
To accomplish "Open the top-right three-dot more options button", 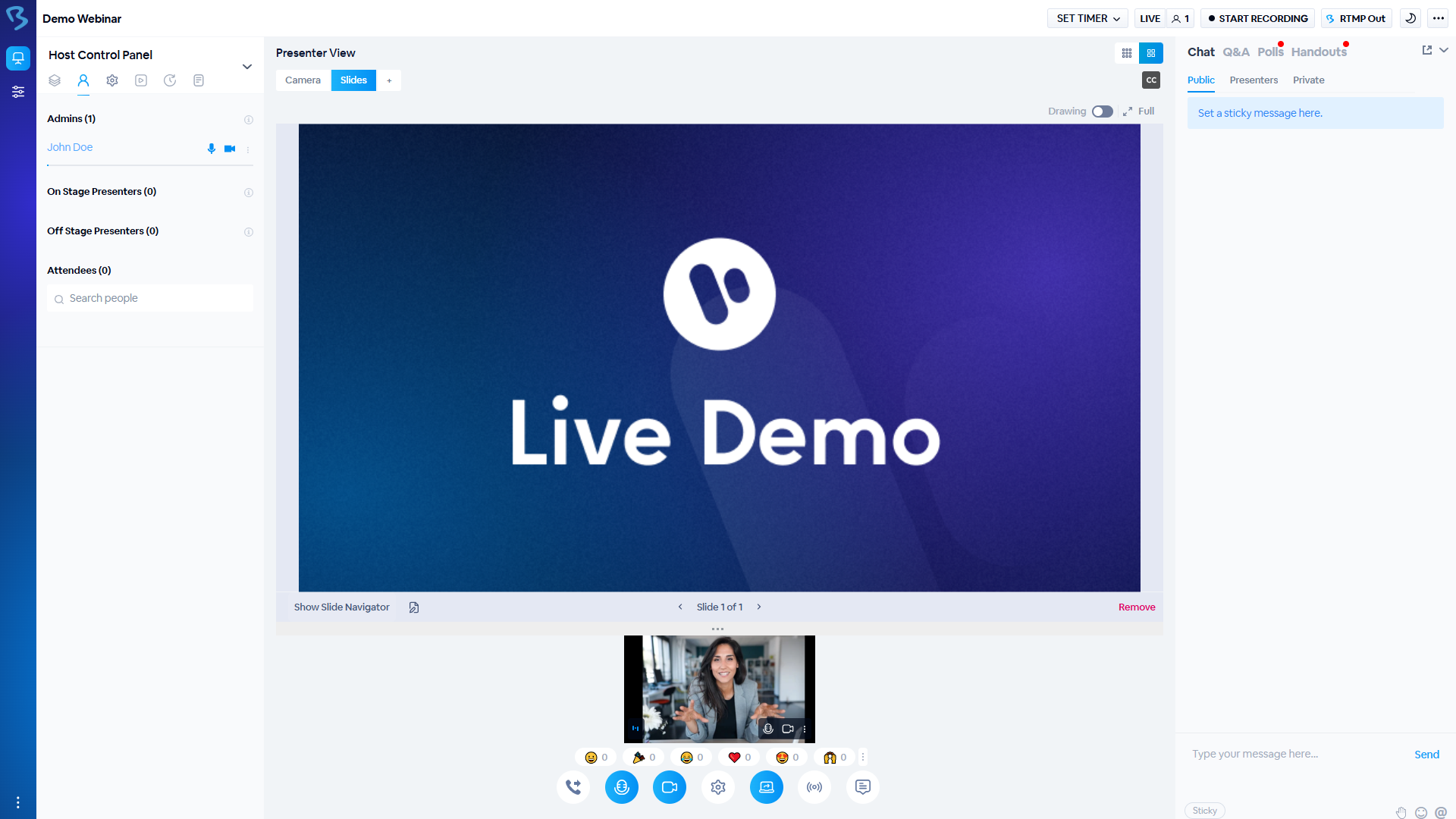I will [1439, 18].
